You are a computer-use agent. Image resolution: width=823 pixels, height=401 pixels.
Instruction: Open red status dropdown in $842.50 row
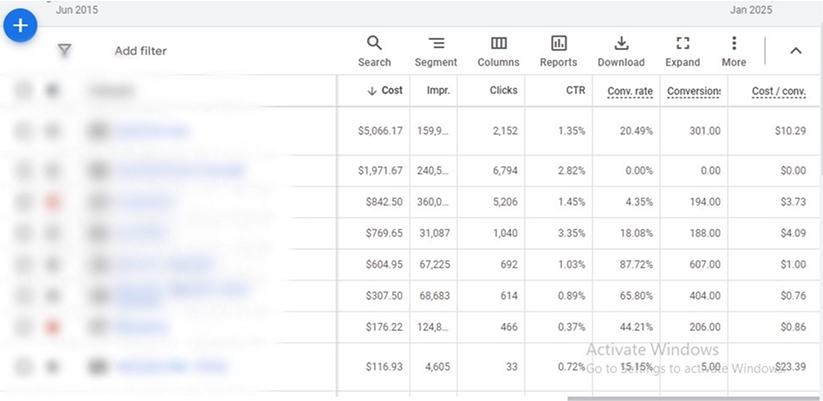tap(53, 202)
